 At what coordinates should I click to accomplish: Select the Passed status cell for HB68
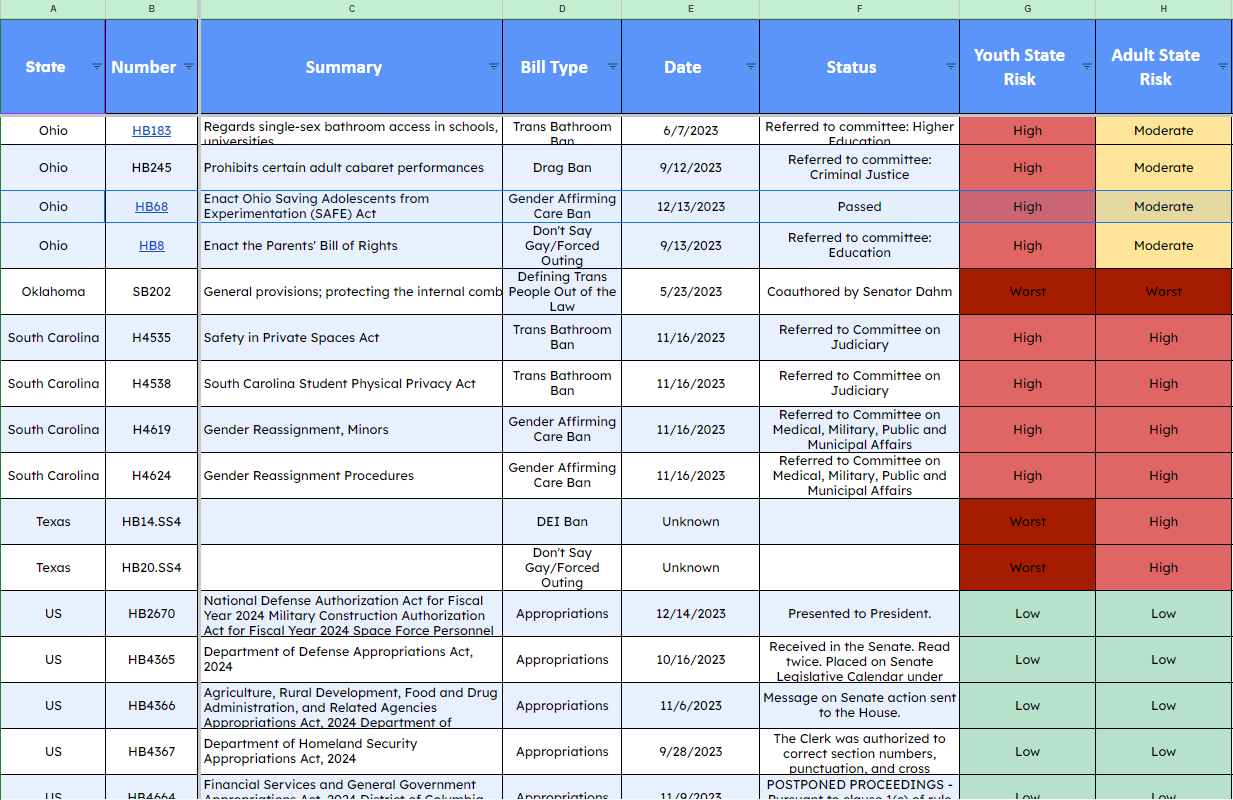point(859,206)
